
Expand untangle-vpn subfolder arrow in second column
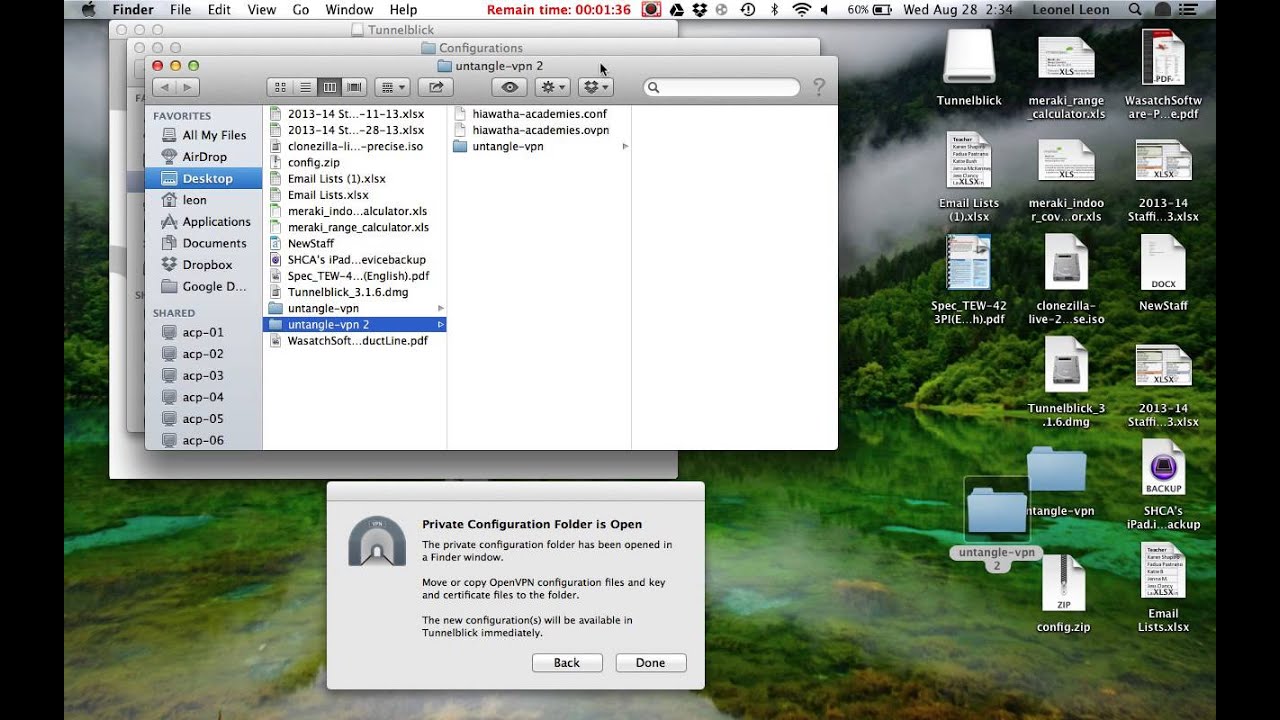click(625, 146)
